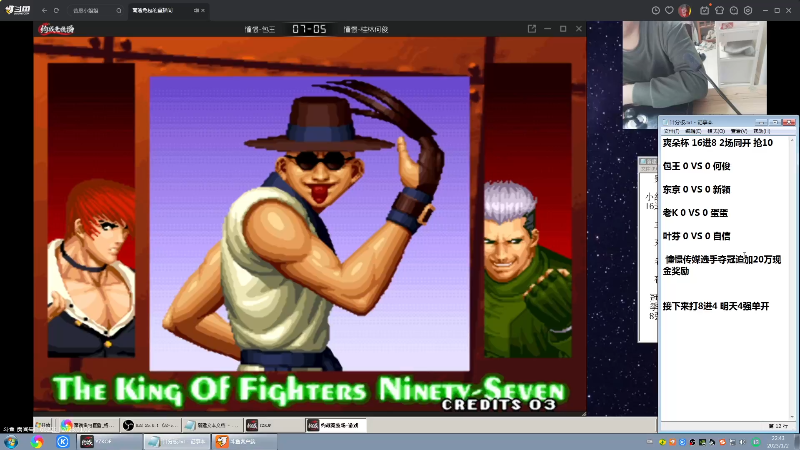Screen dimensions: 800x450
Task: Open followed channels heart icon
Action: pyautogui.click(x=669, y=10)
